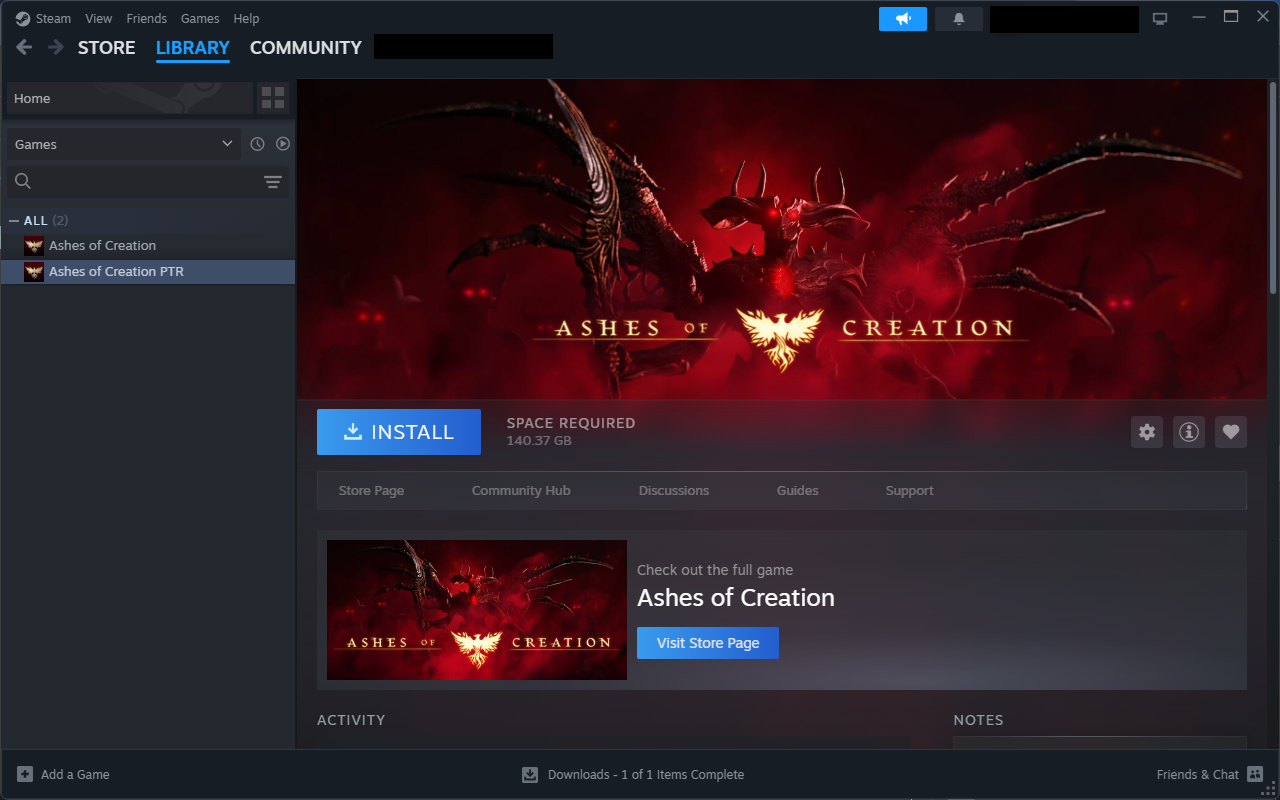Image resolution: width=1280 pixels, height=800 pixels.
Task: Show ready to play games icon
Action: [x=283, y=144]
